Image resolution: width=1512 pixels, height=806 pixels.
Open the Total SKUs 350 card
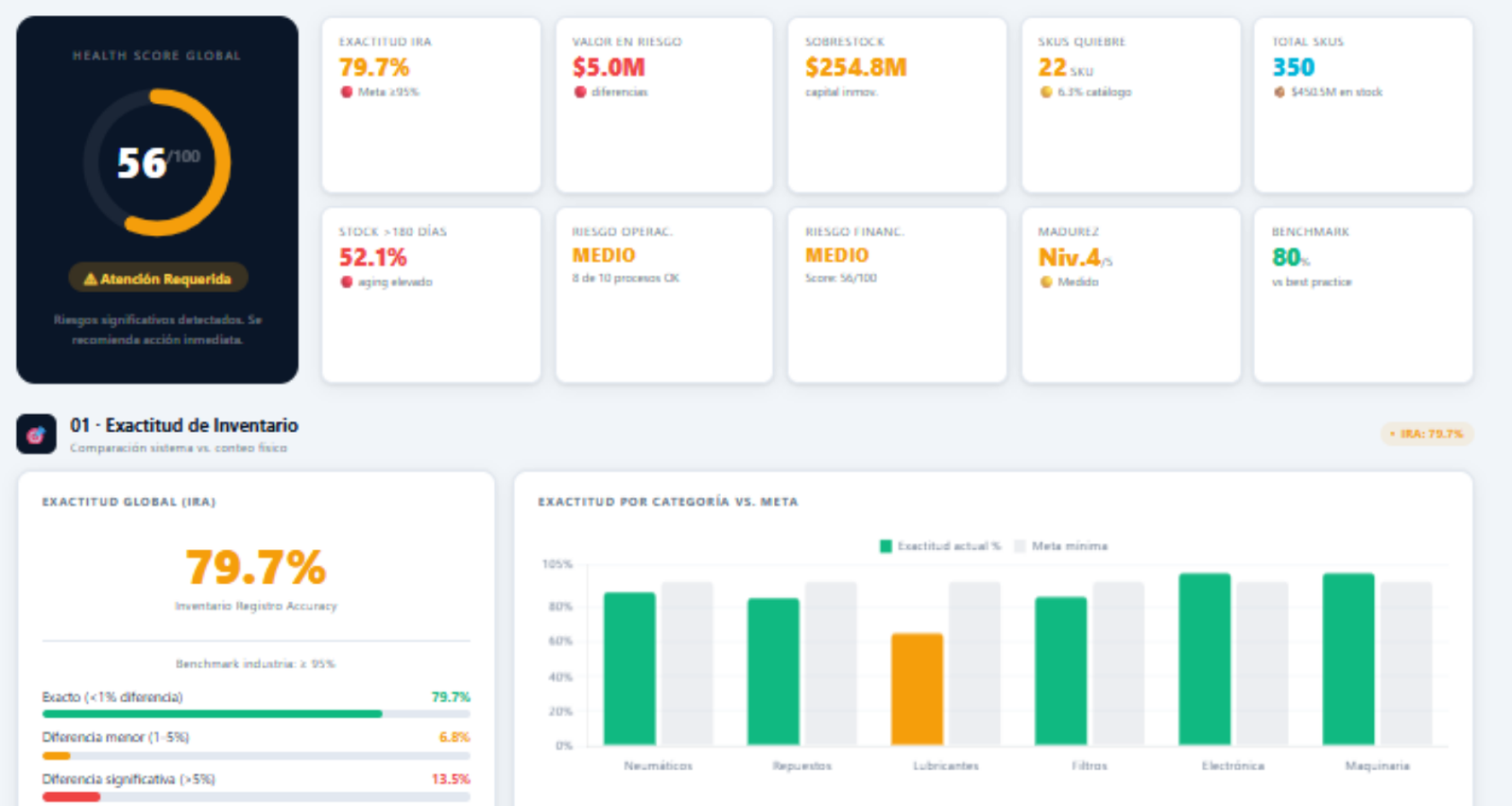(x=1363, y=105)
